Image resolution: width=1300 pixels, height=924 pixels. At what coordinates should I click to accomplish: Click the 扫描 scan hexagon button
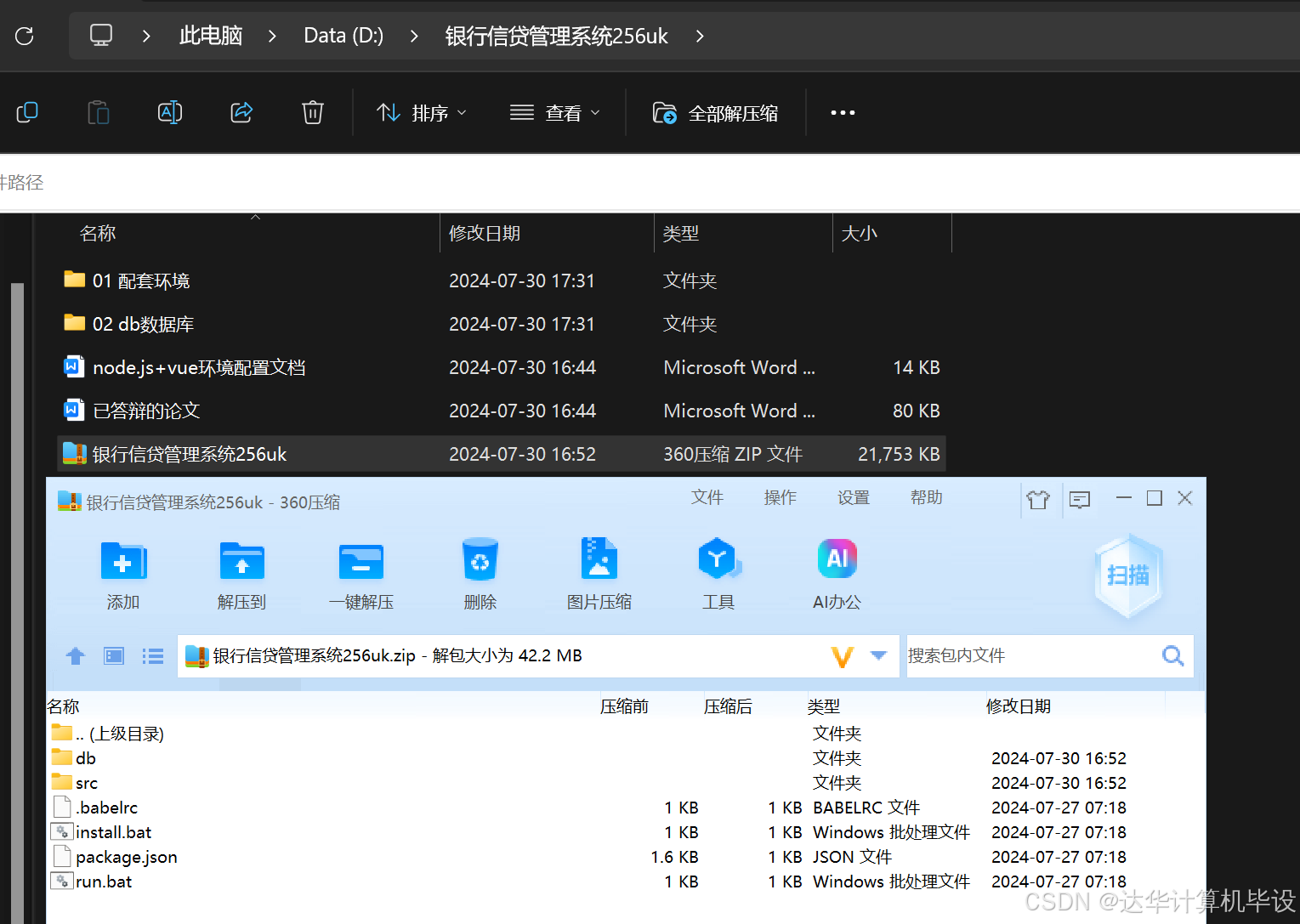click(1128, 575)
